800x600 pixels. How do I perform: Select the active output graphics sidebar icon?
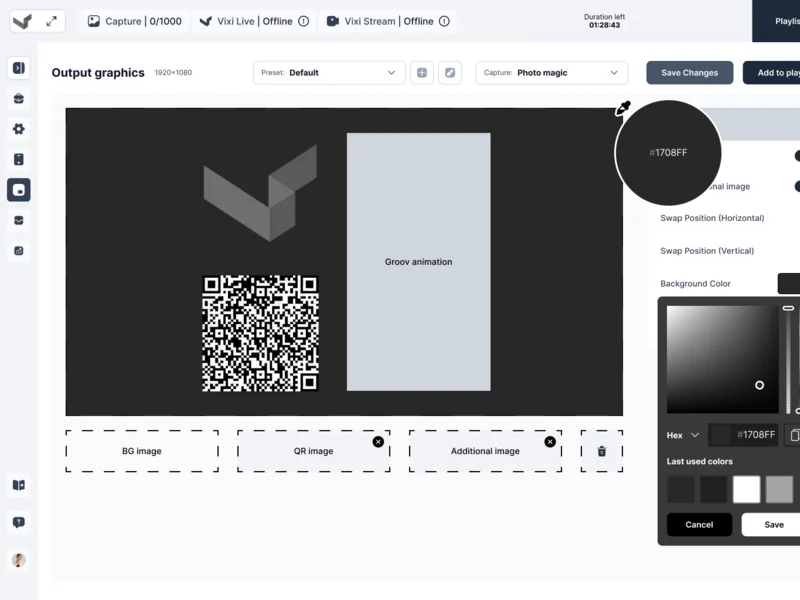tap(19, 190)
